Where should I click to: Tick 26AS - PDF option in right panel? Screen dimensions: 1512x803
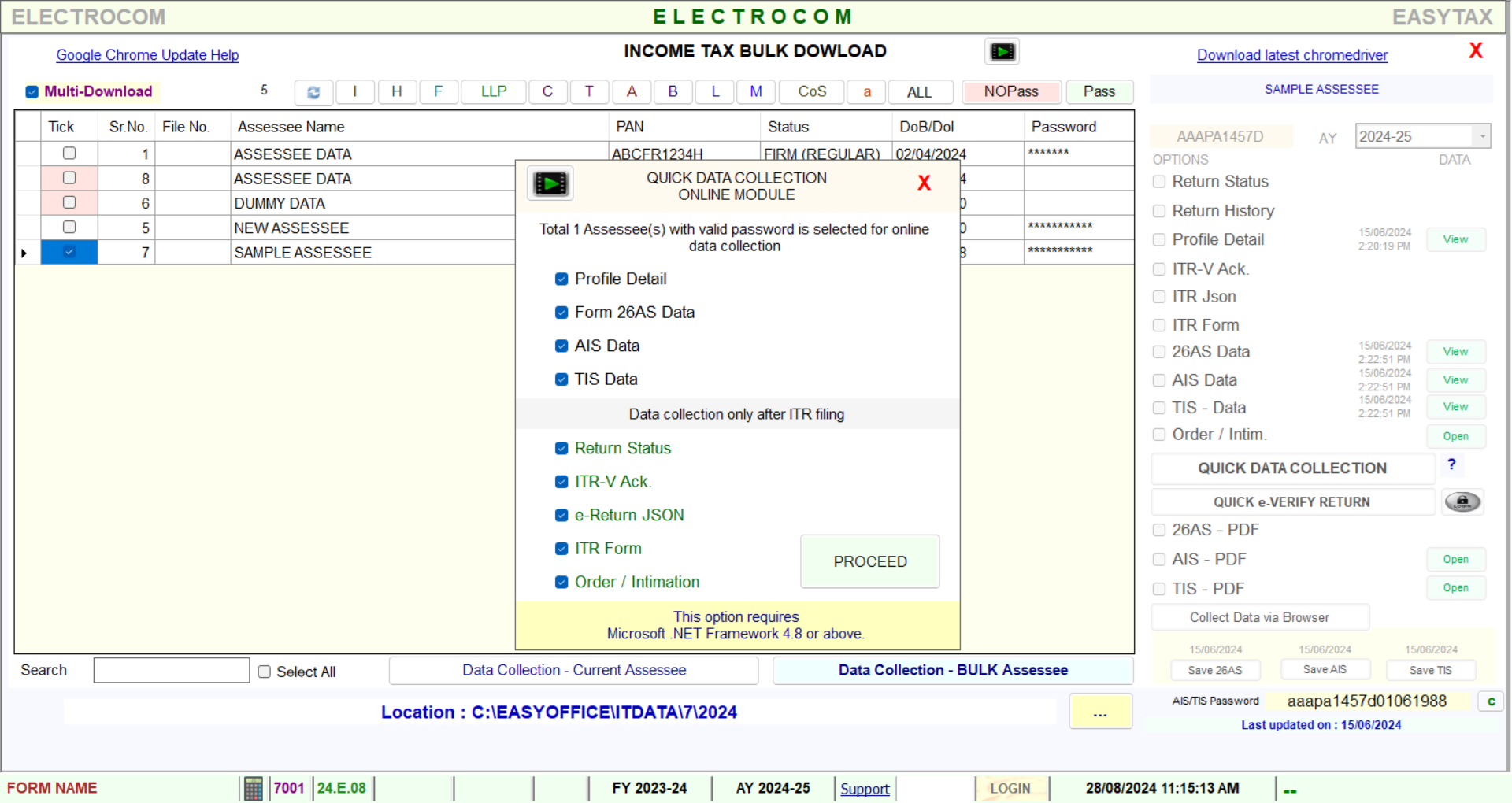(1159, 530)
